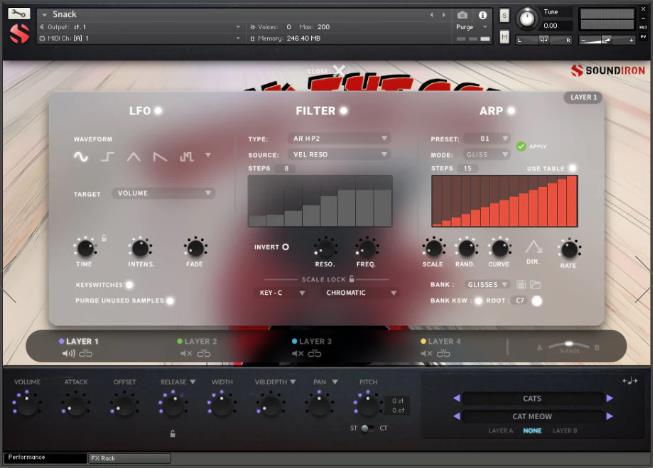Pick the sawtooth LFO waveform
The image size is (653, 468).
click(159, 157)
